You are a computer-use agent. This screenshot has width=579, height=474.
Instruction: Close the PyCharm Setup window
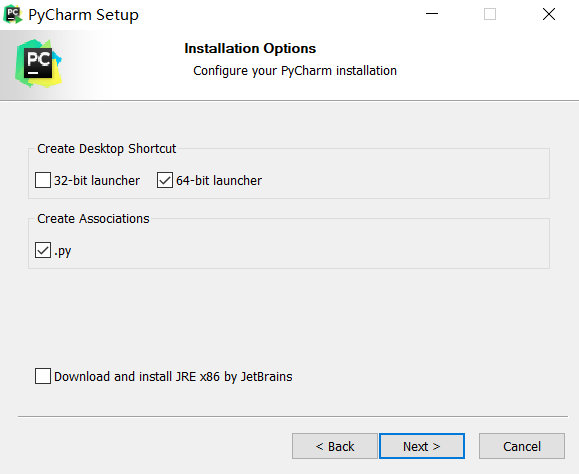549,14
